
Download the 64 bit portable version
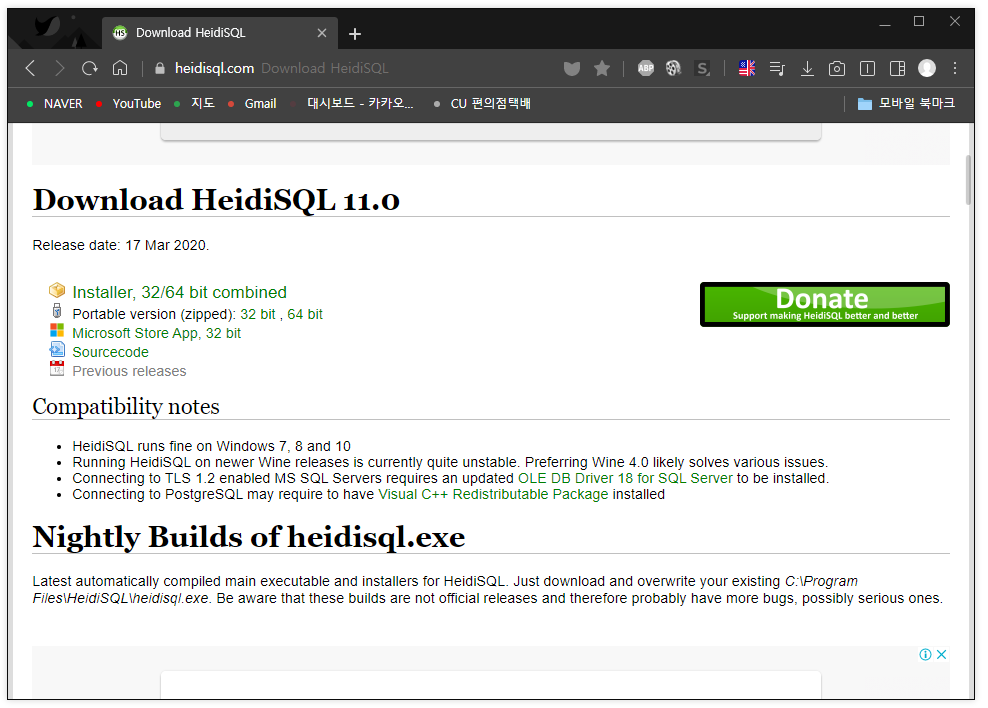[305, 314]
